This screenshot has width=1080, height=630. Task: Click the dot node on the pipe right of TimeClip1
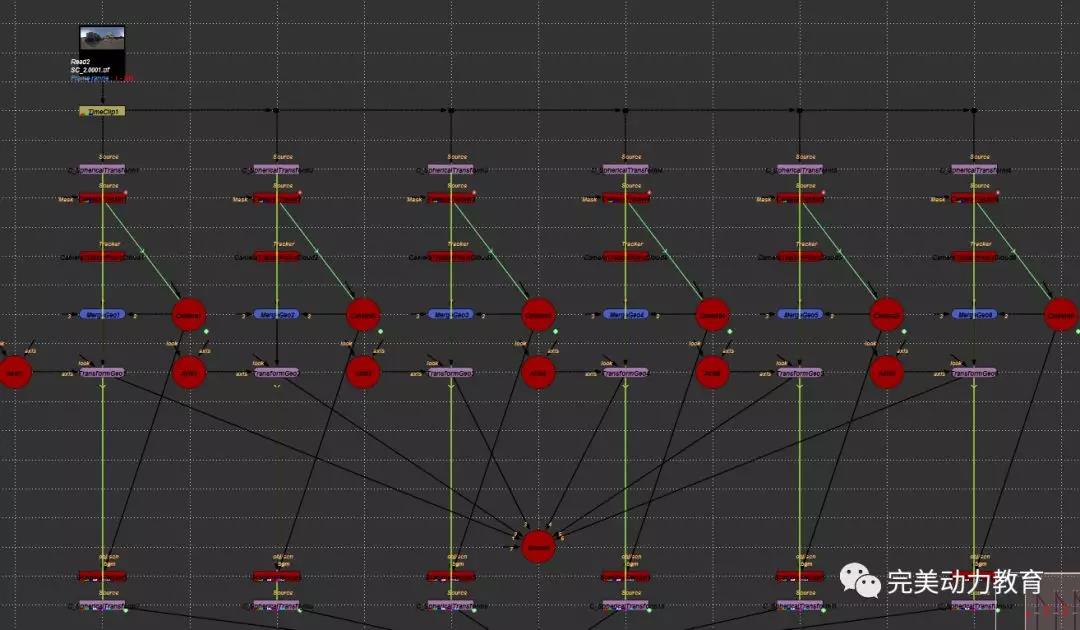click(x=276, y=111)
